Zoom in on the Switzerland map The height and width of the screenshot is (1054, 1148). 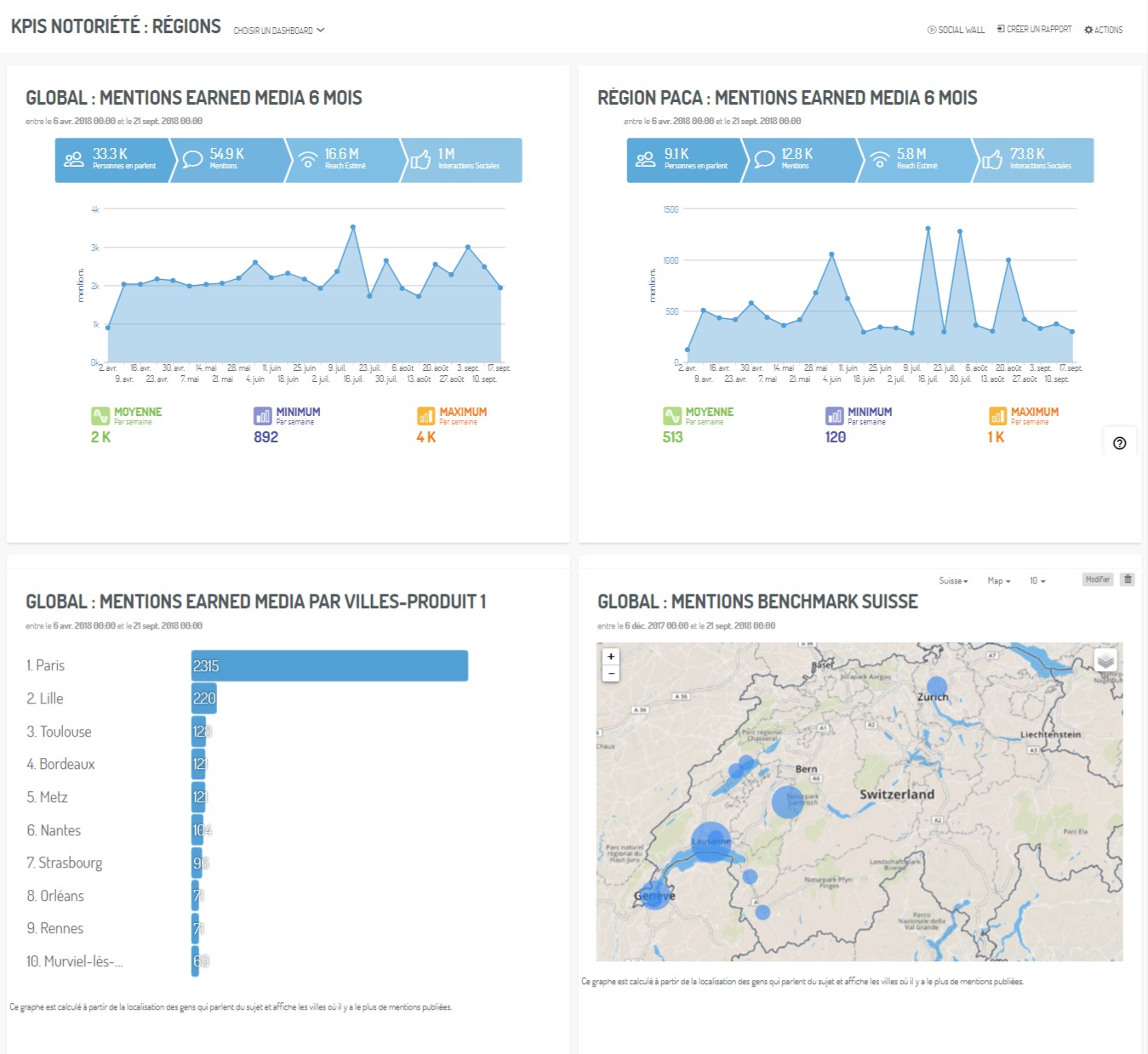[610, 657]
